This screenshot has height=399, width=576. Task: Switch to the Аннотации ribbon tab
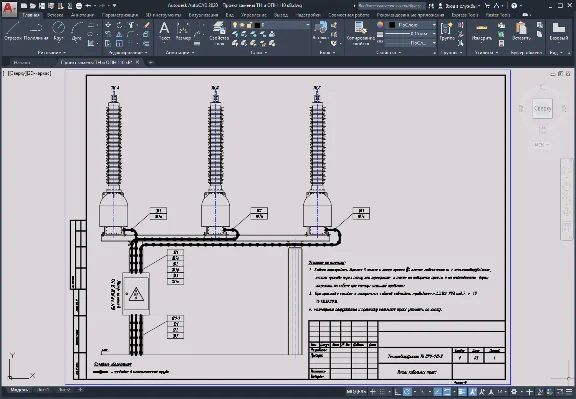[82, 15]
